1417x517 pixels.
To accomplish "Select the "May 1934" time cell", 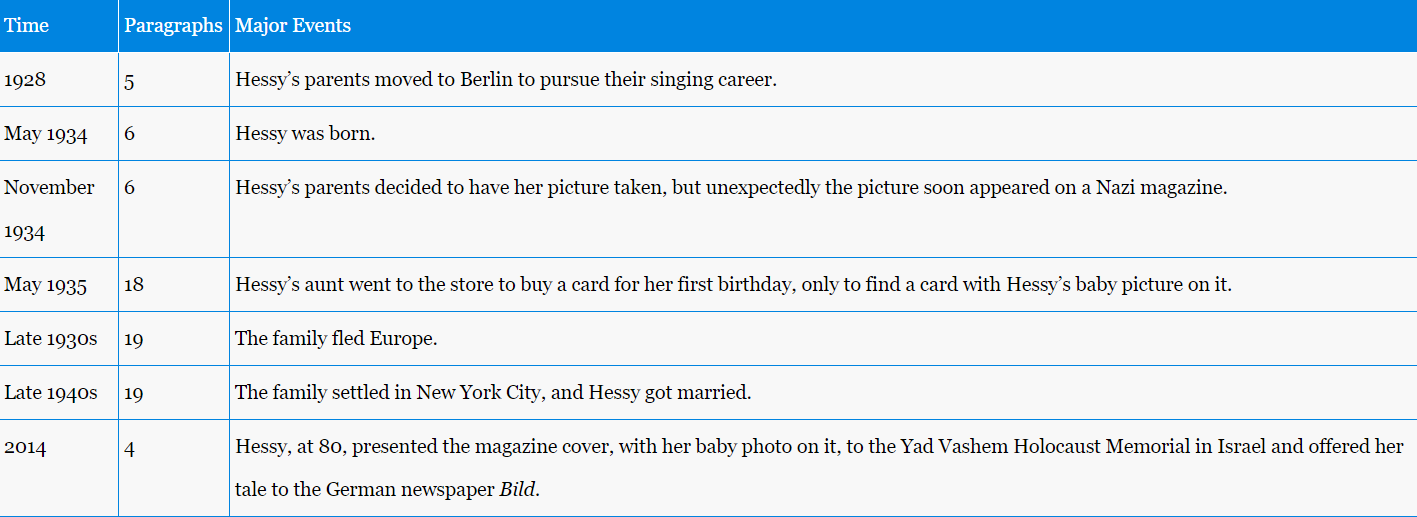I will click(46, 134).
